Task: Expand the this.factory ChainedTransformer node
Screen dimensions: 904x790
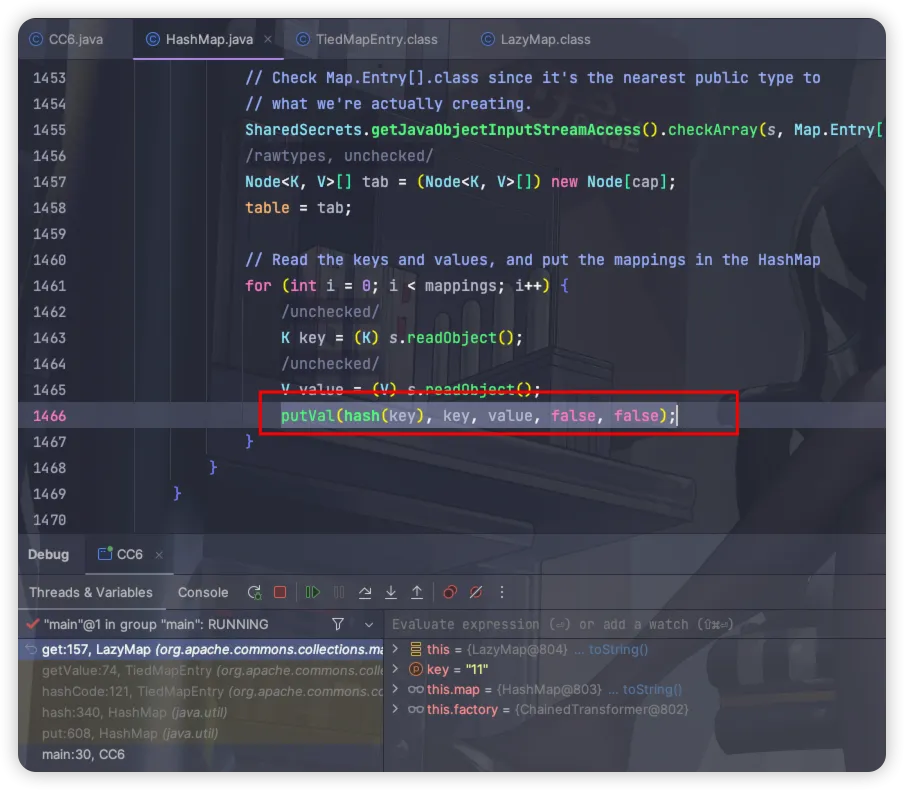Action: coord(395,710)
